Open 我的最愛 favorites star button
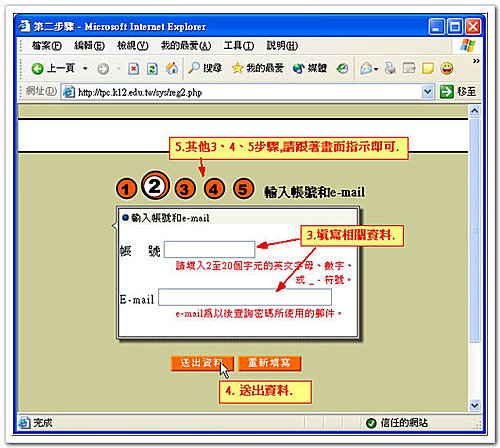This screenshot has width=500, height=448. [x=257, y=68]
